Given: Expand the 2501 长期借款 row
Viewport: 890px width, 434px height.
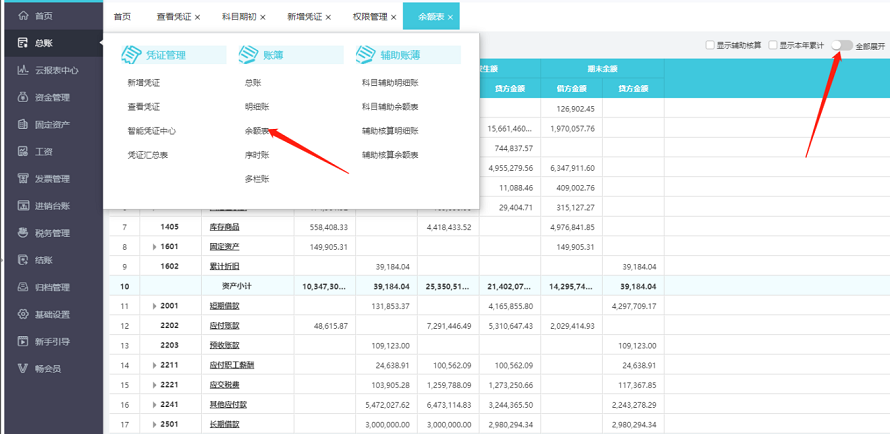Looking at the screenshot, I should 154,425.
